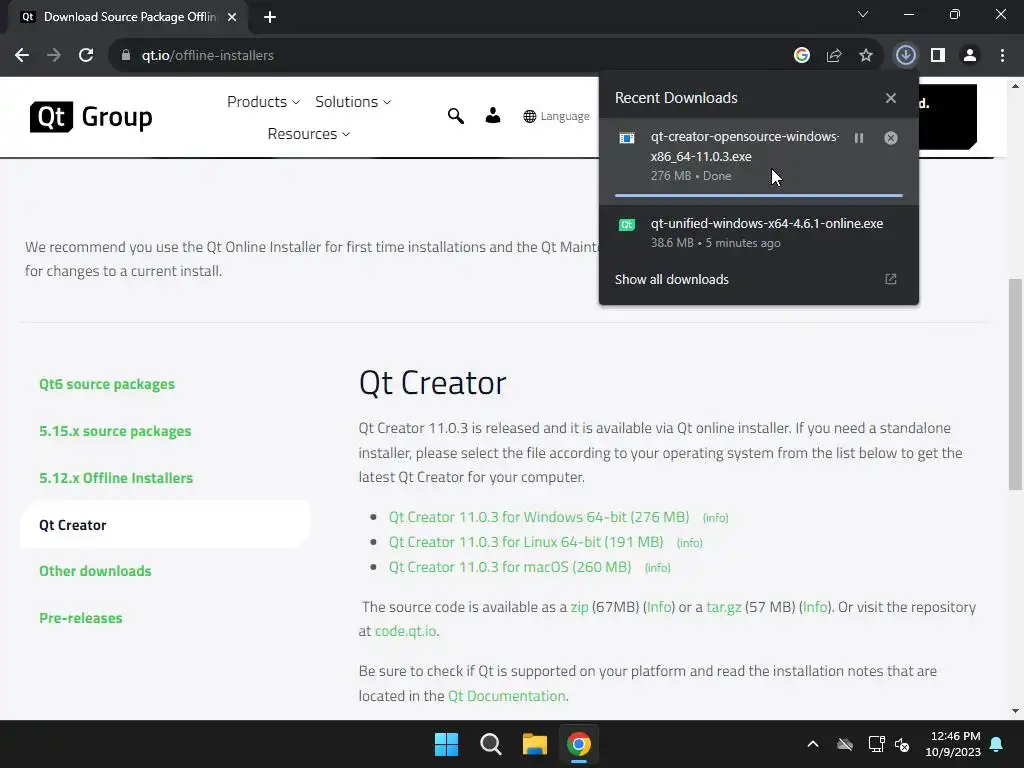
Task: Click the padlock site info icon
Action: pyautogui.click(x=126, y=56)
